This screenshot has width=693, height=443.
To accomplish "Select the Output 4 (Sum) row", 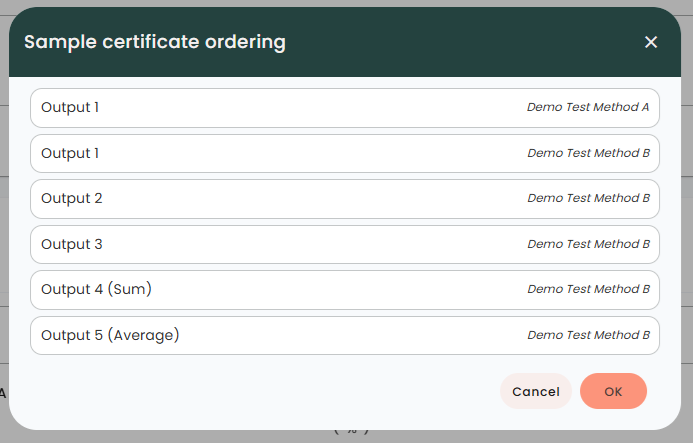I will coord(345,290).
